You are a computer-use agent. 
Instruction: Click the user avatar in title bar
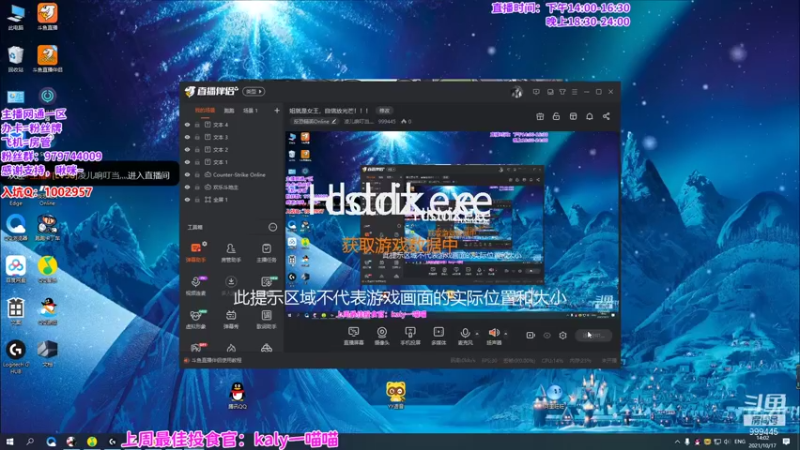coord(516,92)
